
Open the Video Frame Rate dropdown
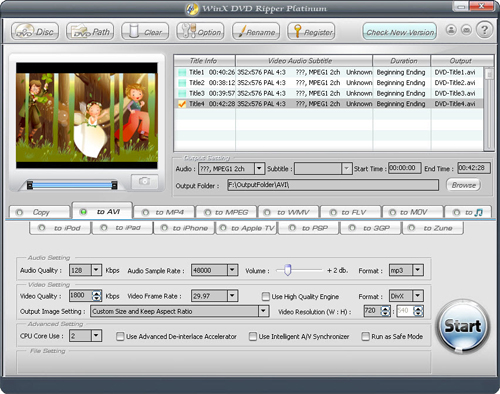(232, 295)
